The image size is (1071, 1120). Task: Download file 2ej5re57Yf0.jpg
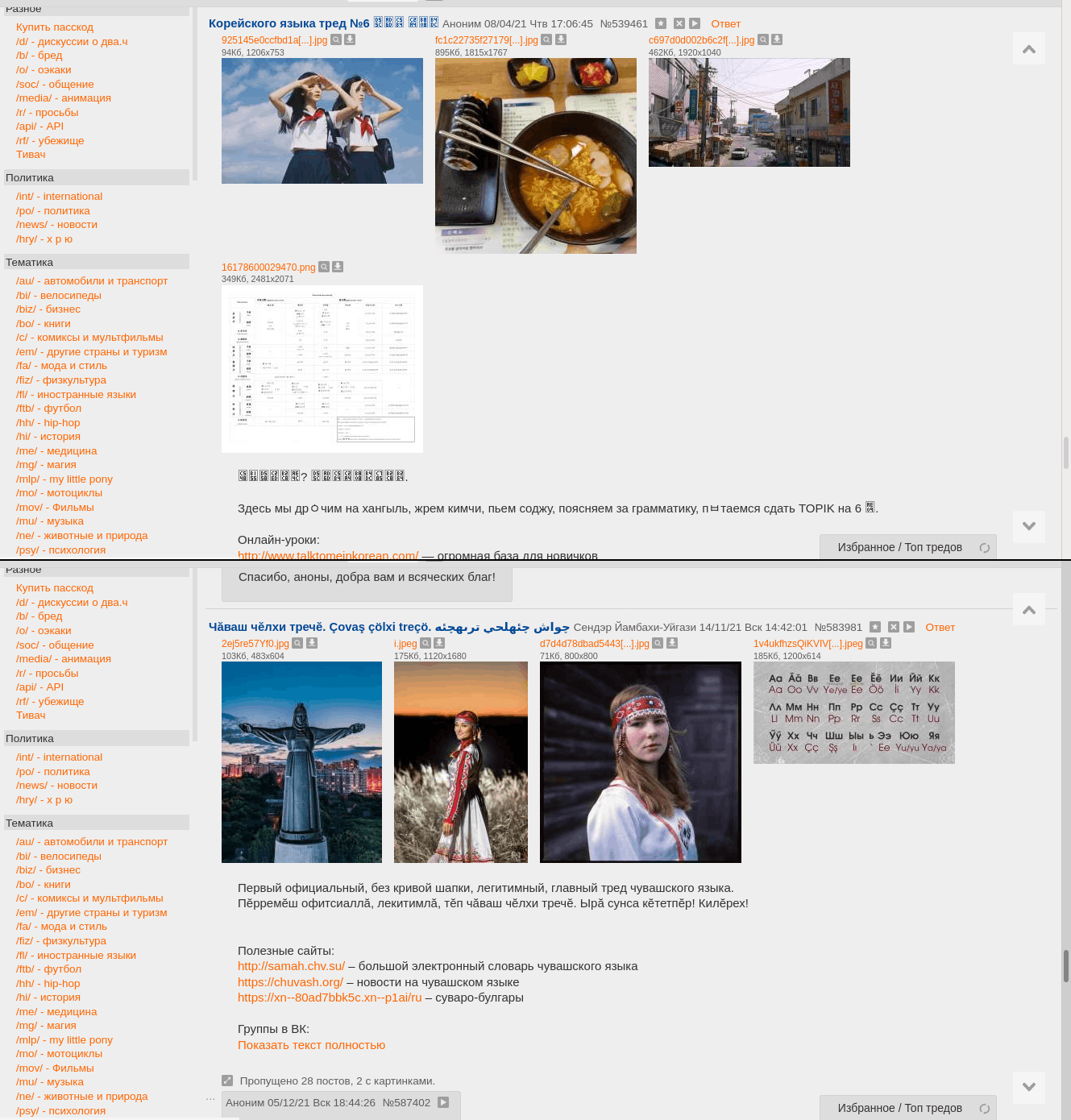[x=312, y=643]
